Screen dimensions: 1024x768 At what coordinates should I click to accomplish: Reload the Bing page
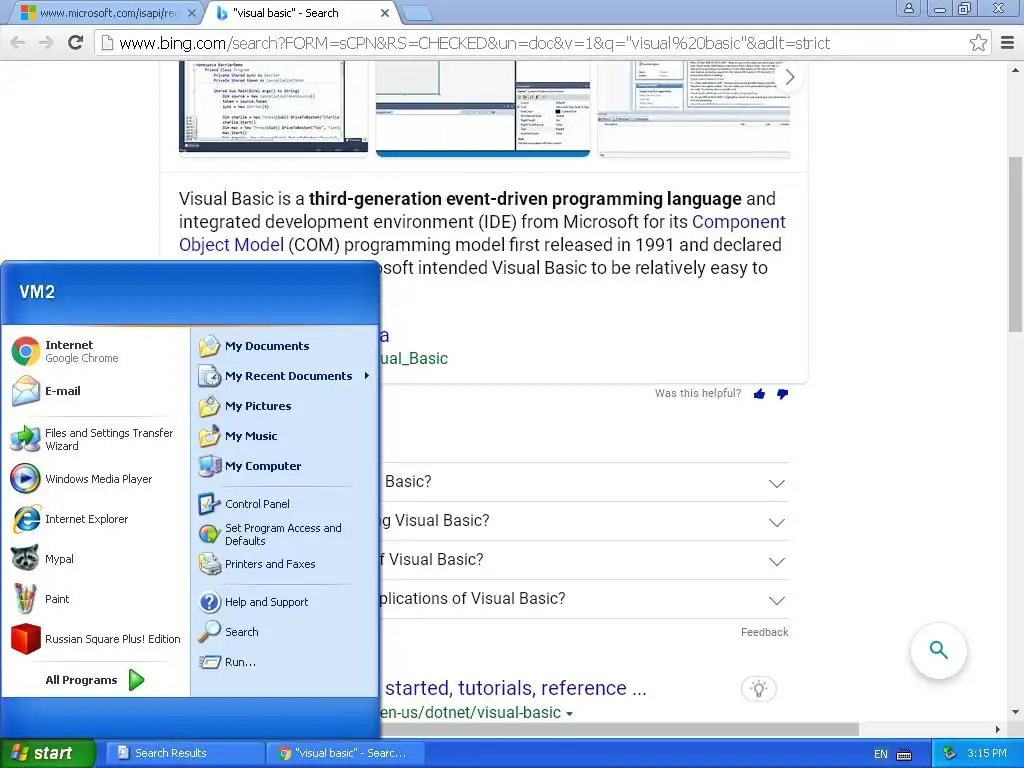point(76,42)
